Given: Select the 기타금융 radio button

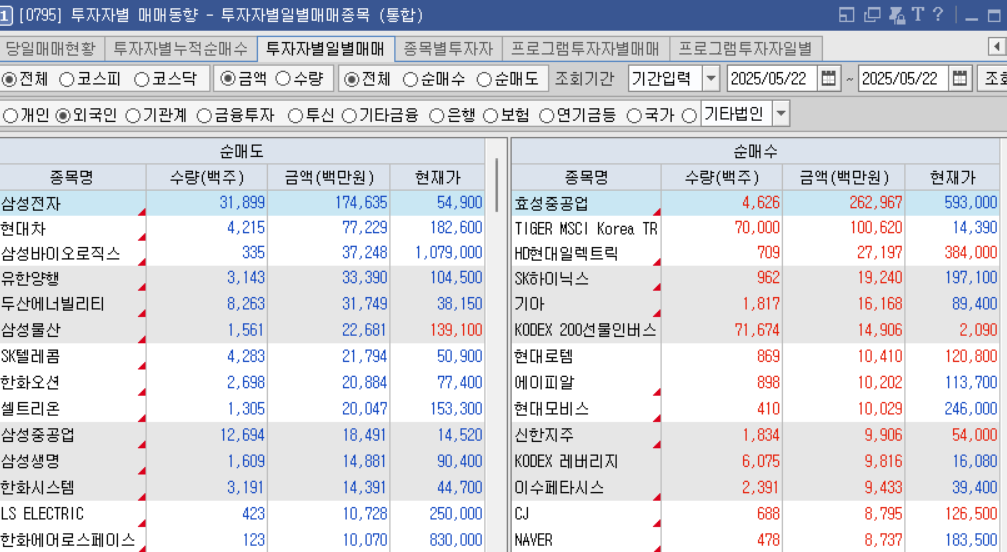Looking at the screenshot, I should point(349,116).
